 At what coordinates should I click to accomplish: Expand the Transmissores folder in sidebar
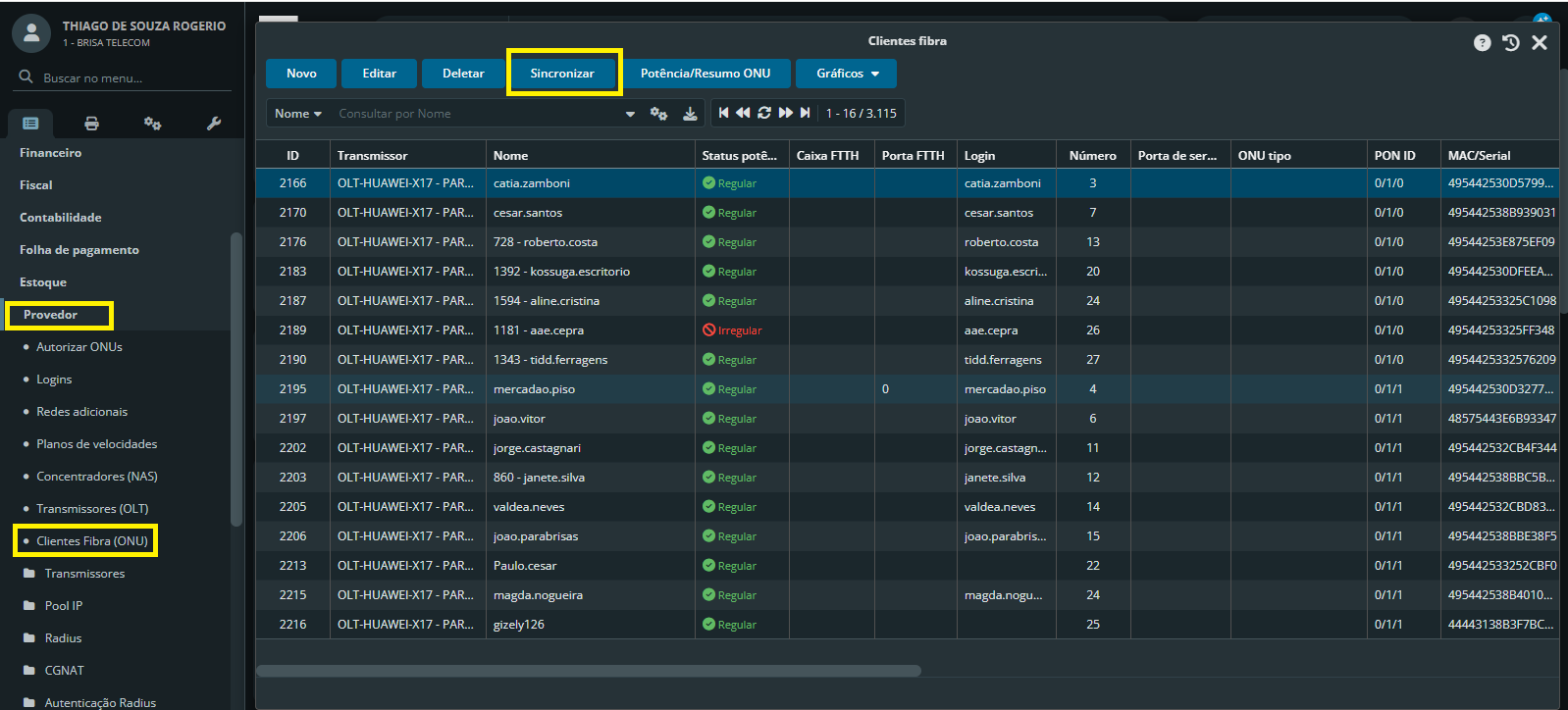coord(84,574)
